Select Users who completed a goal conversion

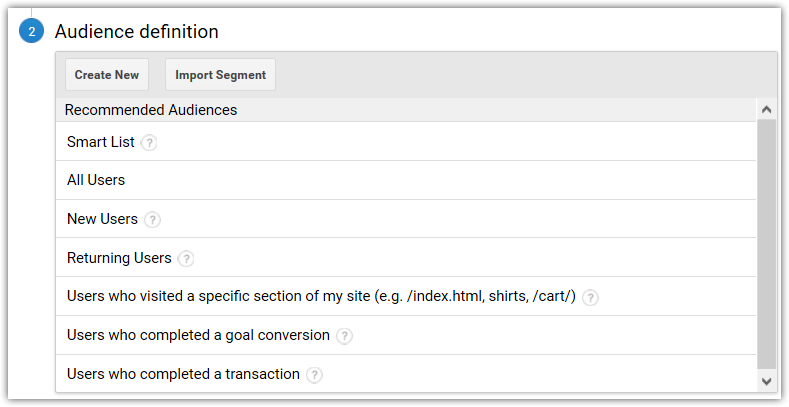click(406, 335)
